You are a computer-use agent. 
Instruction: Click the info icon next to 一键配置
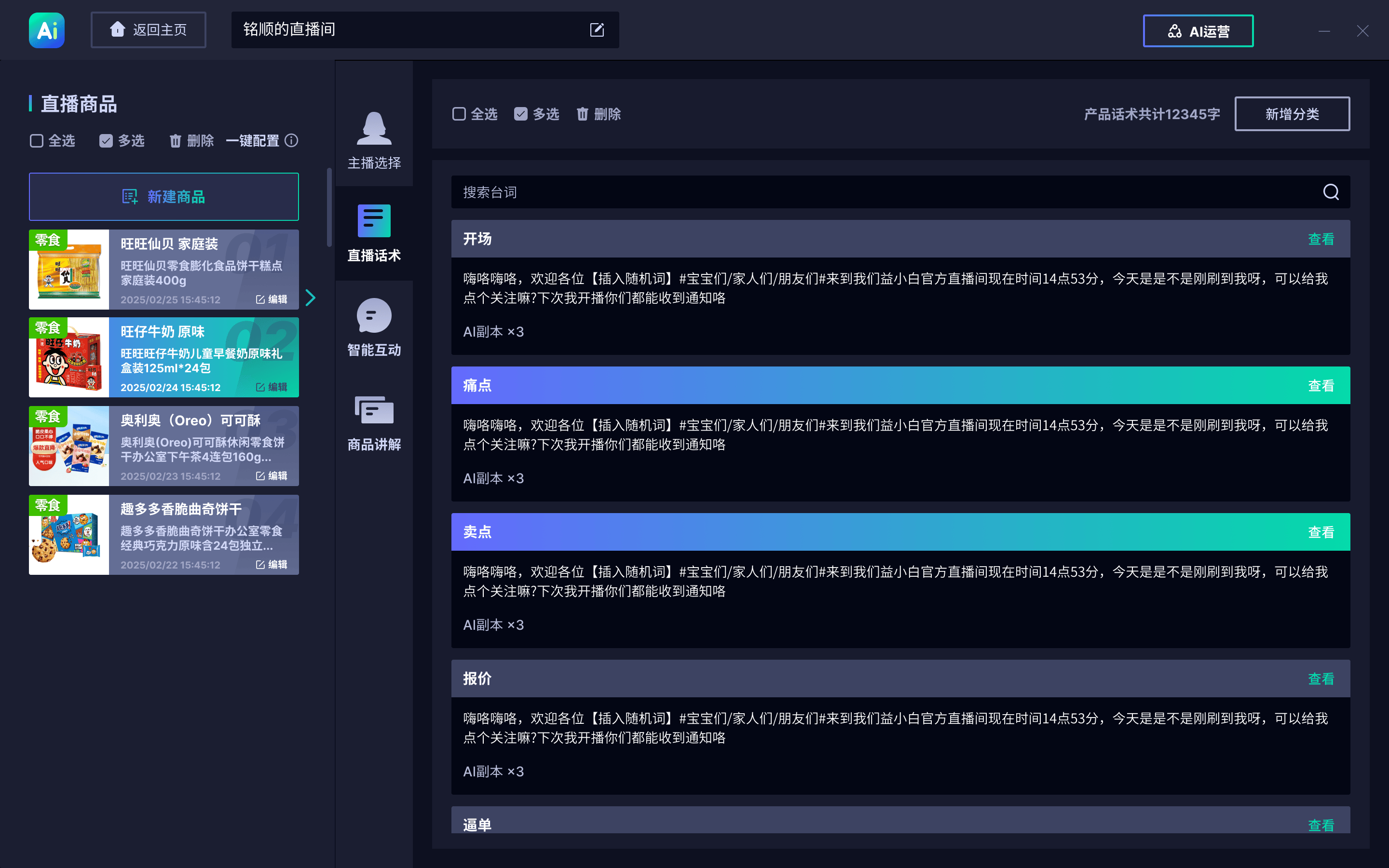click(292, 141)
